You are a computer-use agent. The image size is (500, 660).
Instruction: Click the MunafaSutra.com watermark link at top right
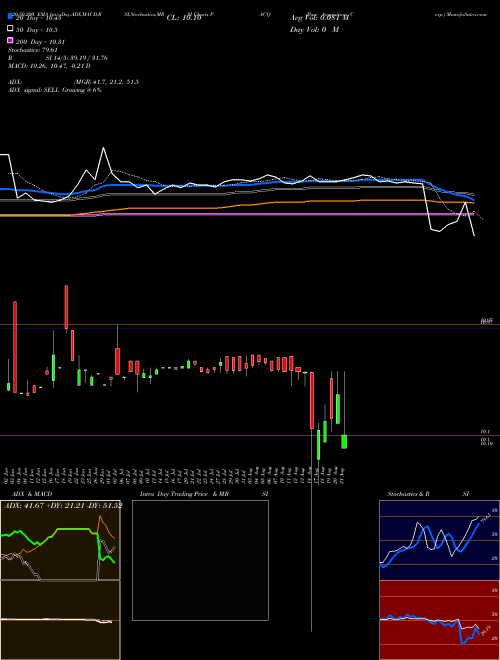coord(460,14)
